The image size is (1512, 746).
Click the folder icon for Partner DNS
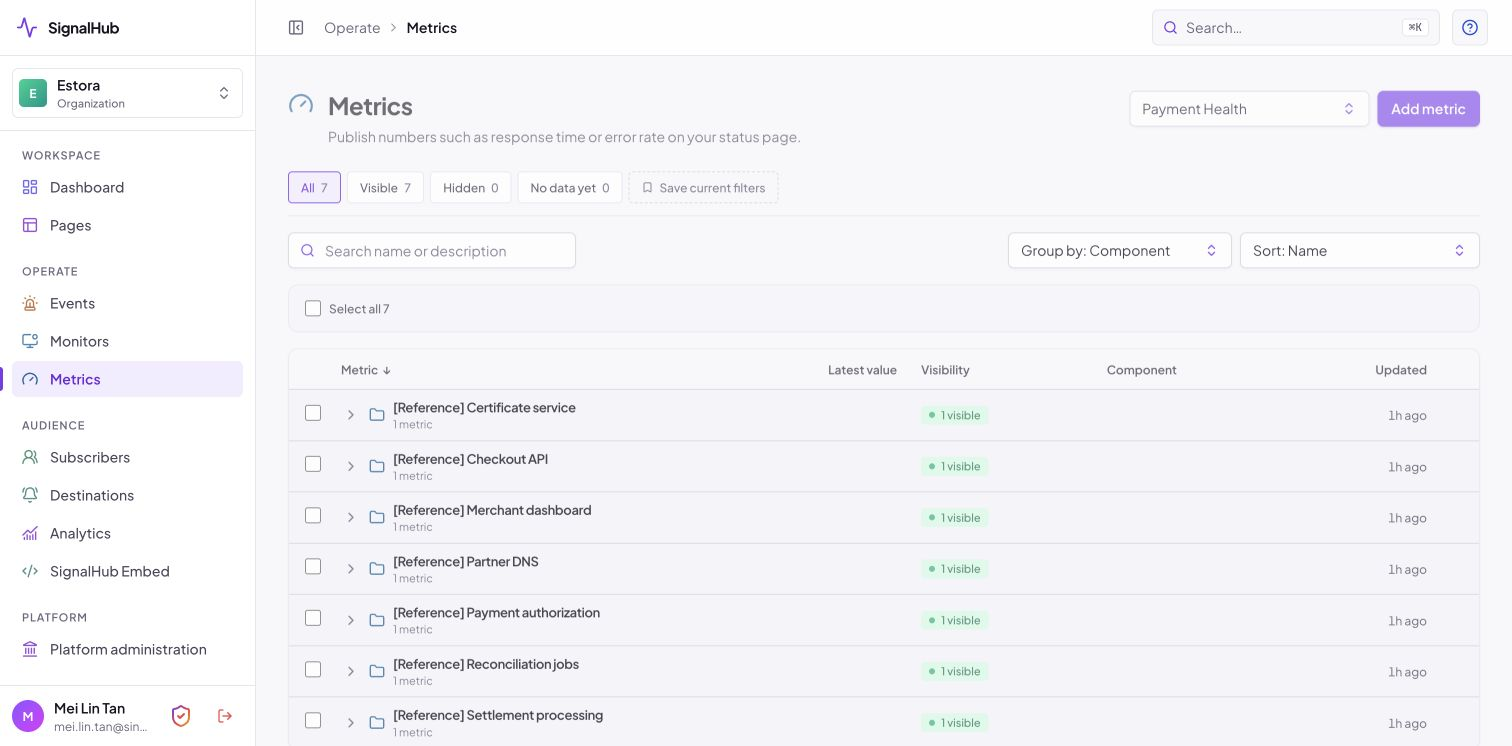click(x=377, y=569)
